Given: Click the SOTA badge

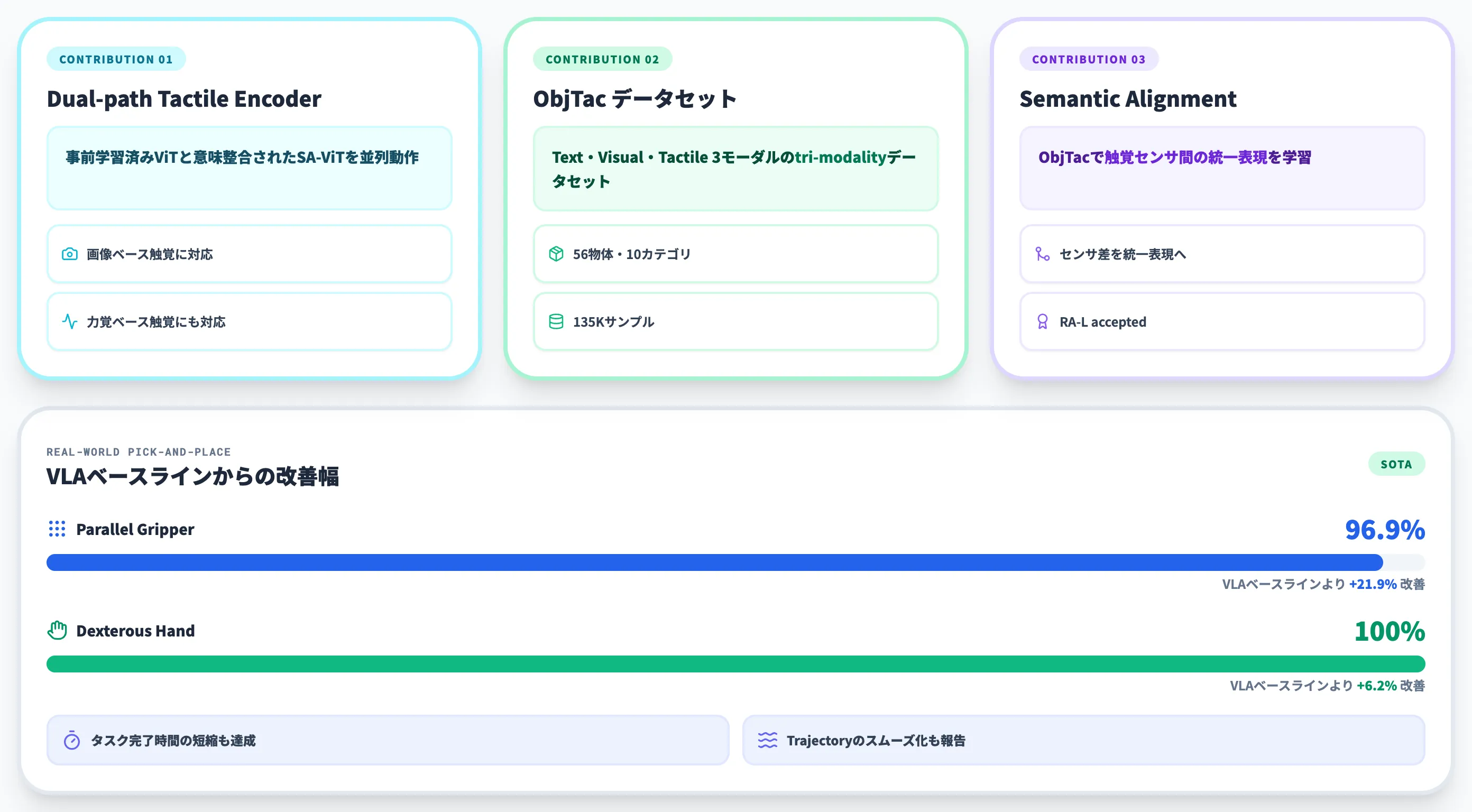Looking at the screenshot, I should [x=1396, y=464].
